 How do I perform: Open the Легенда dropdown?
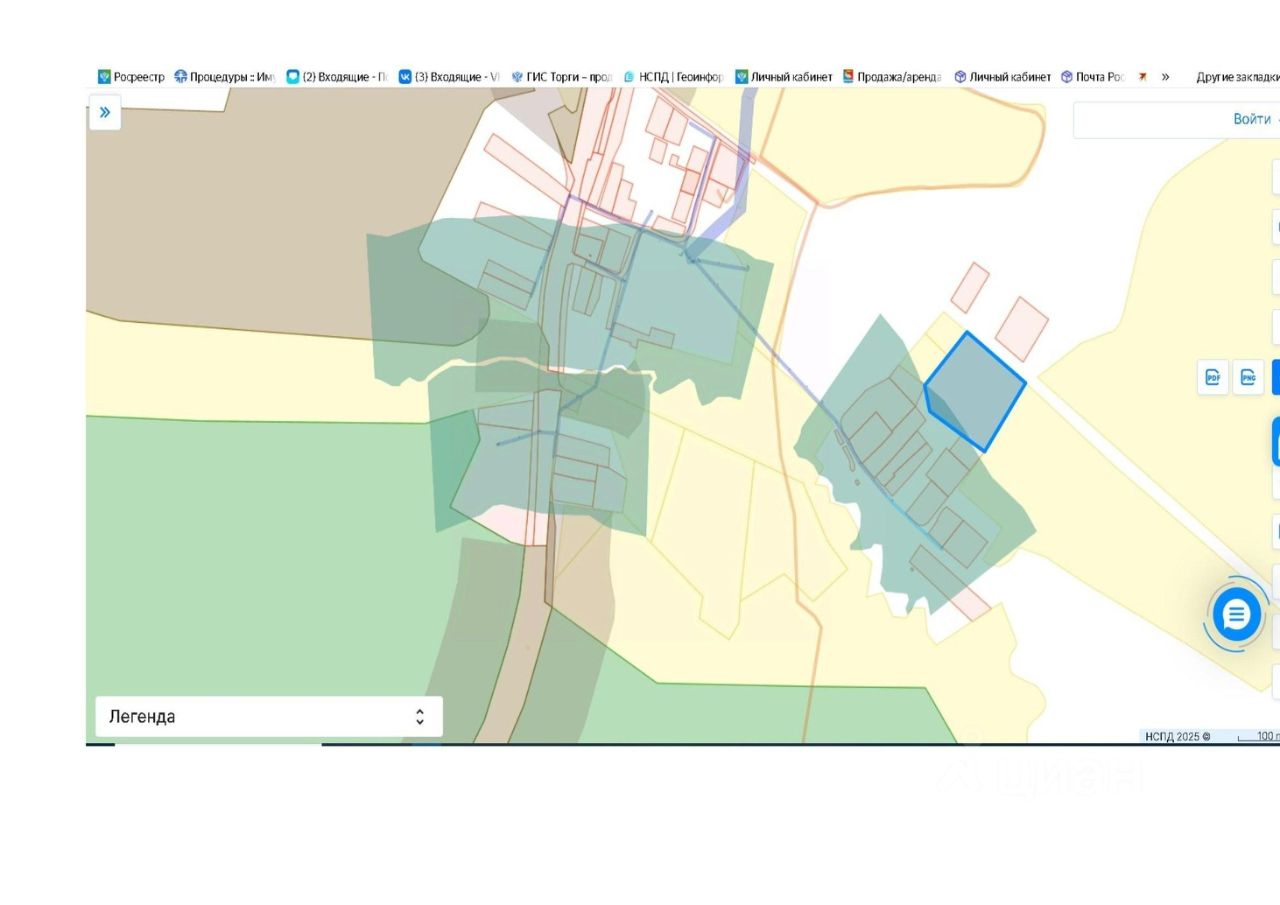point(269,716)
